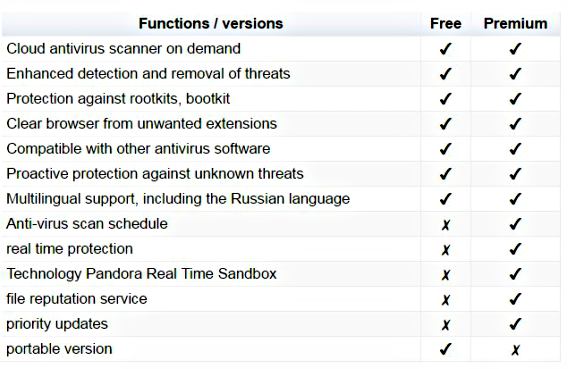Click the Premium checkmark for Protection against rootkits
568x369 pixels.
tap(515, 99)
